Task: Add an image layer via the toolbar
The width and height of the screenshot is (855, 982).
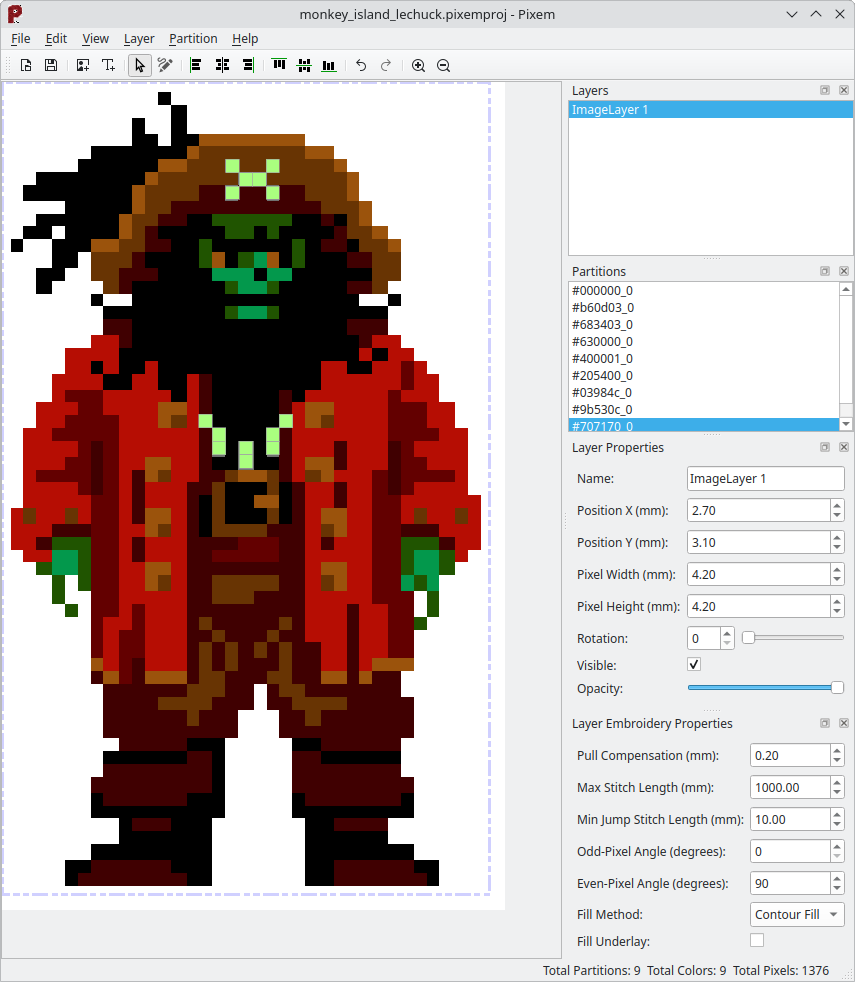Action: coord(83,65)
